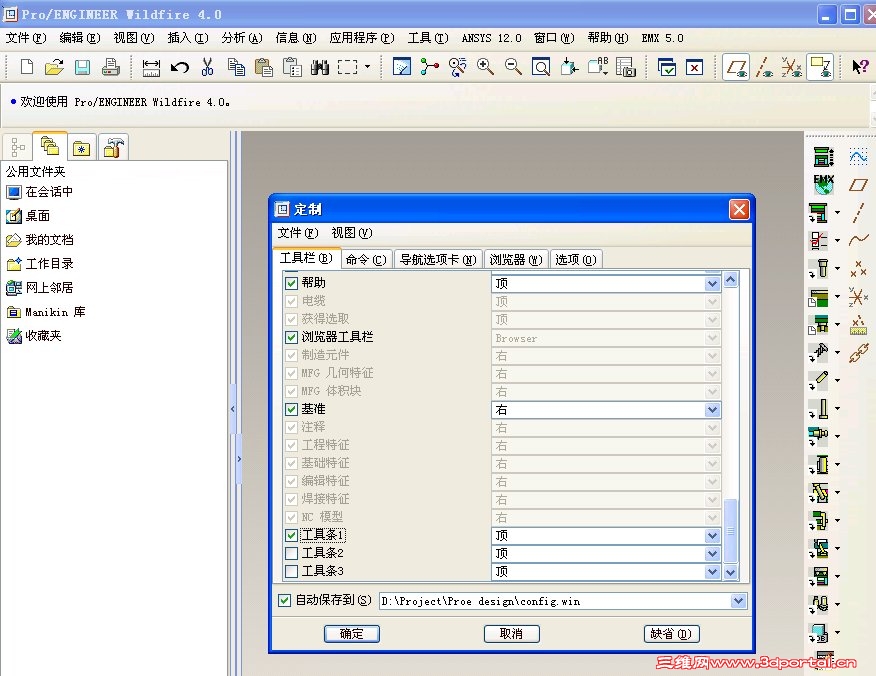Switch to the 导航选项卡(N) tab

pos(438,260)
